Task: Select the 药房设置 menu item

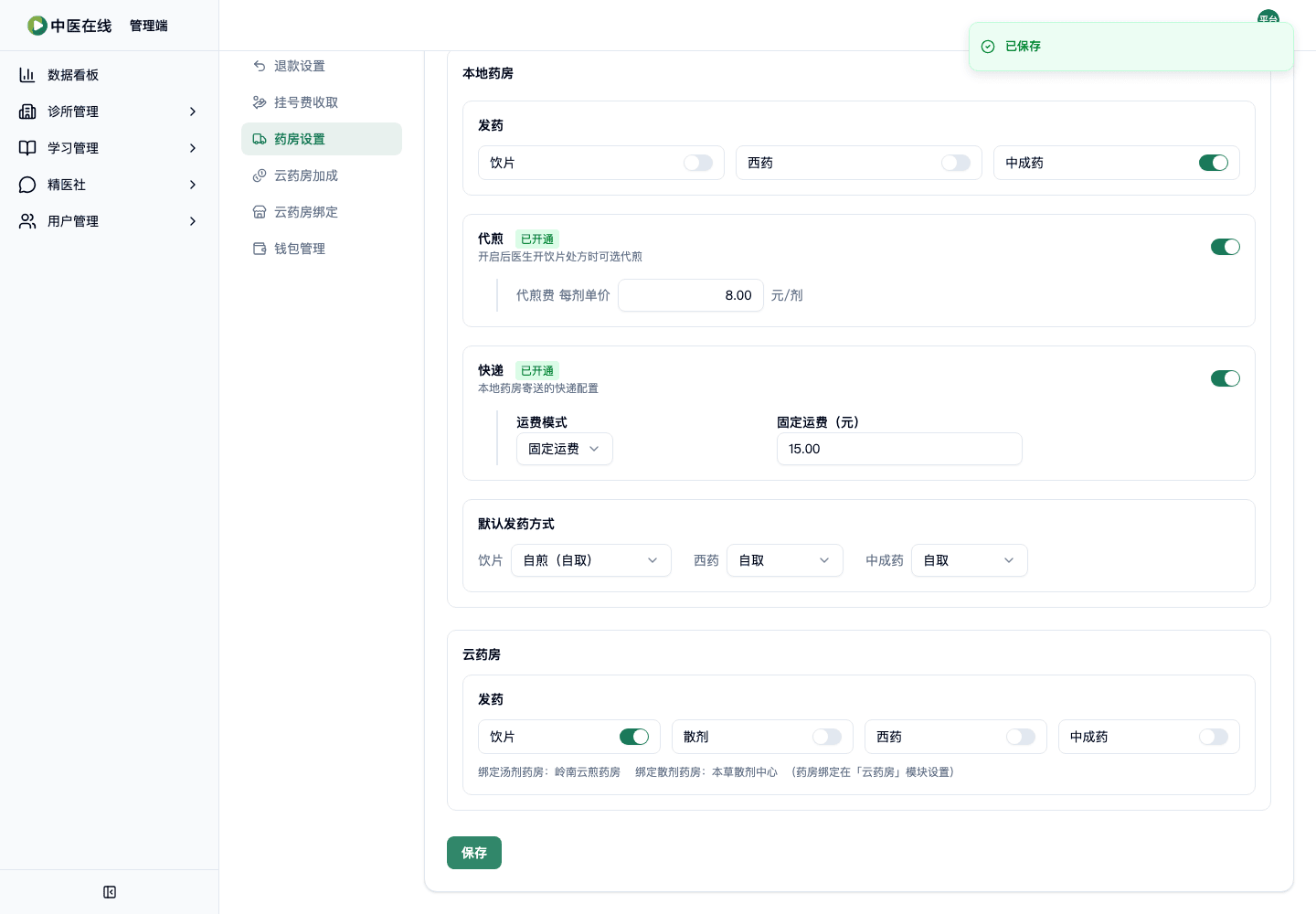Action: [322, 139]
